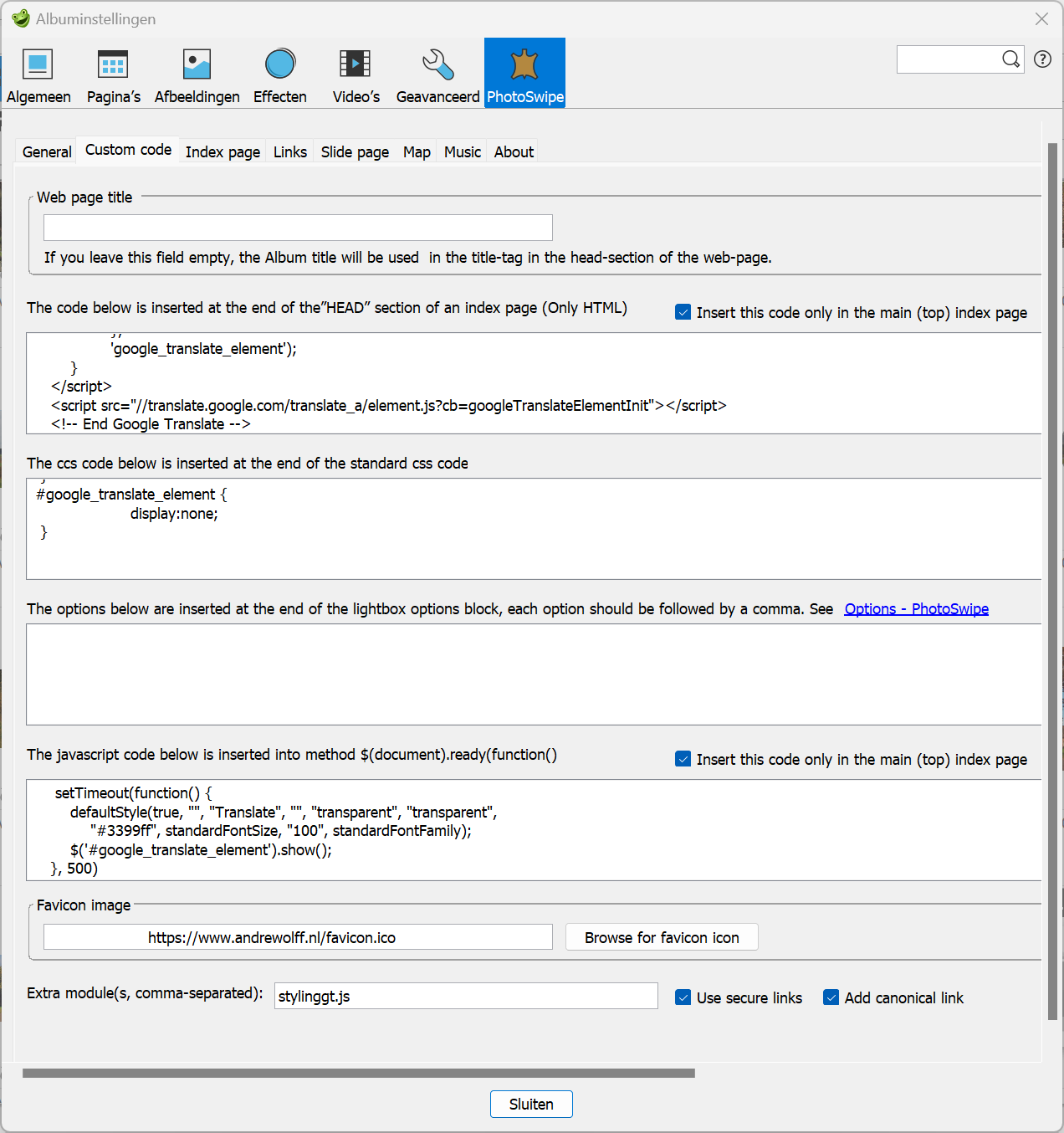Switch to the Music tab
Image resolution: width=1064 pixels, height=1133 pixels.
(x=462, y=151)
